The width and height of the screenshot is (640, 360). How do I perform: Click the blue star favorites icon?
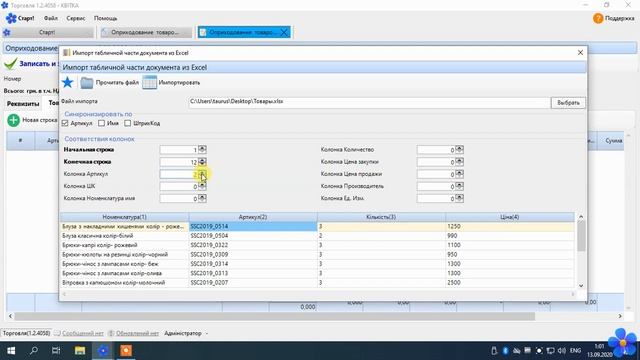(67, 82)
